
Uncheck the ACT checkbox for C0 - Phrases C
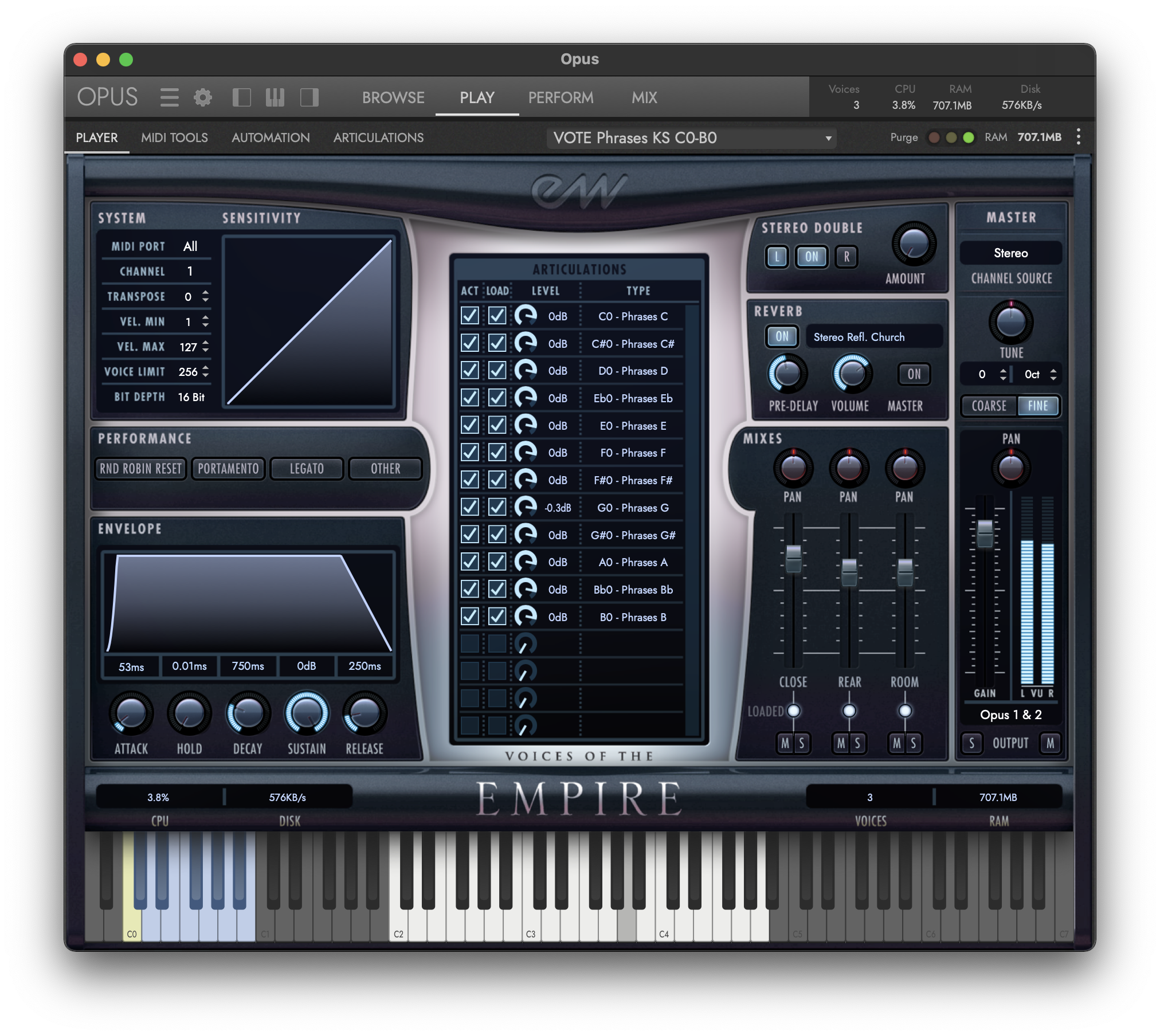(469, 316)
